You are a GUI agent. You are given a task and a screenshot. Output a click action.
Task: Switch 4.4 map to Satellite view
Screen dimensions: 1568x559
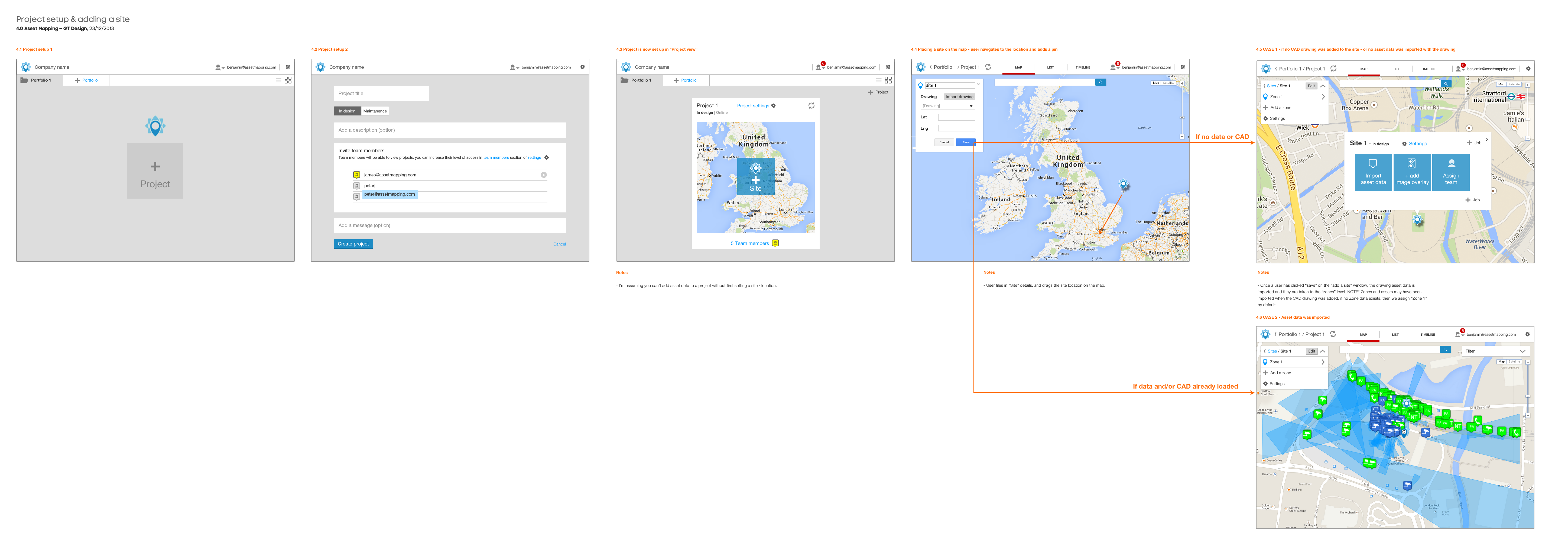[1168, 83]
